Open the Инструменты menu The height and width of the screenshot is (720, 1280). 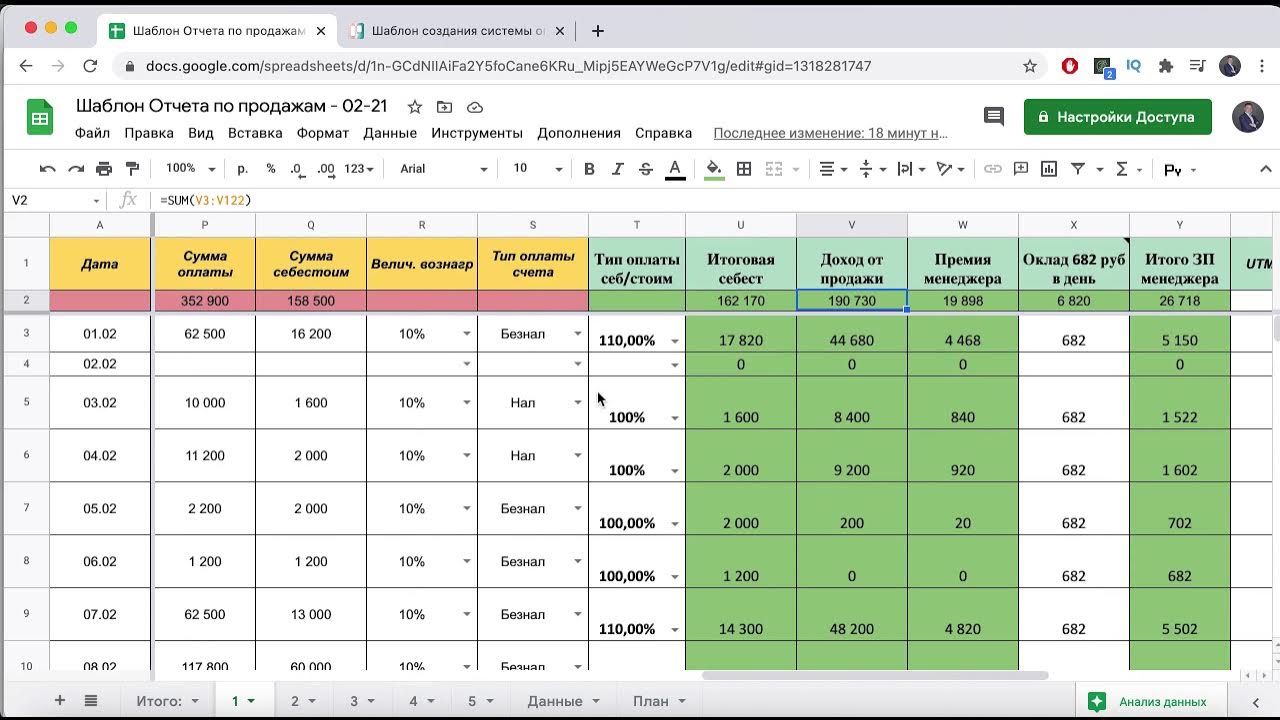pos(477,133)
